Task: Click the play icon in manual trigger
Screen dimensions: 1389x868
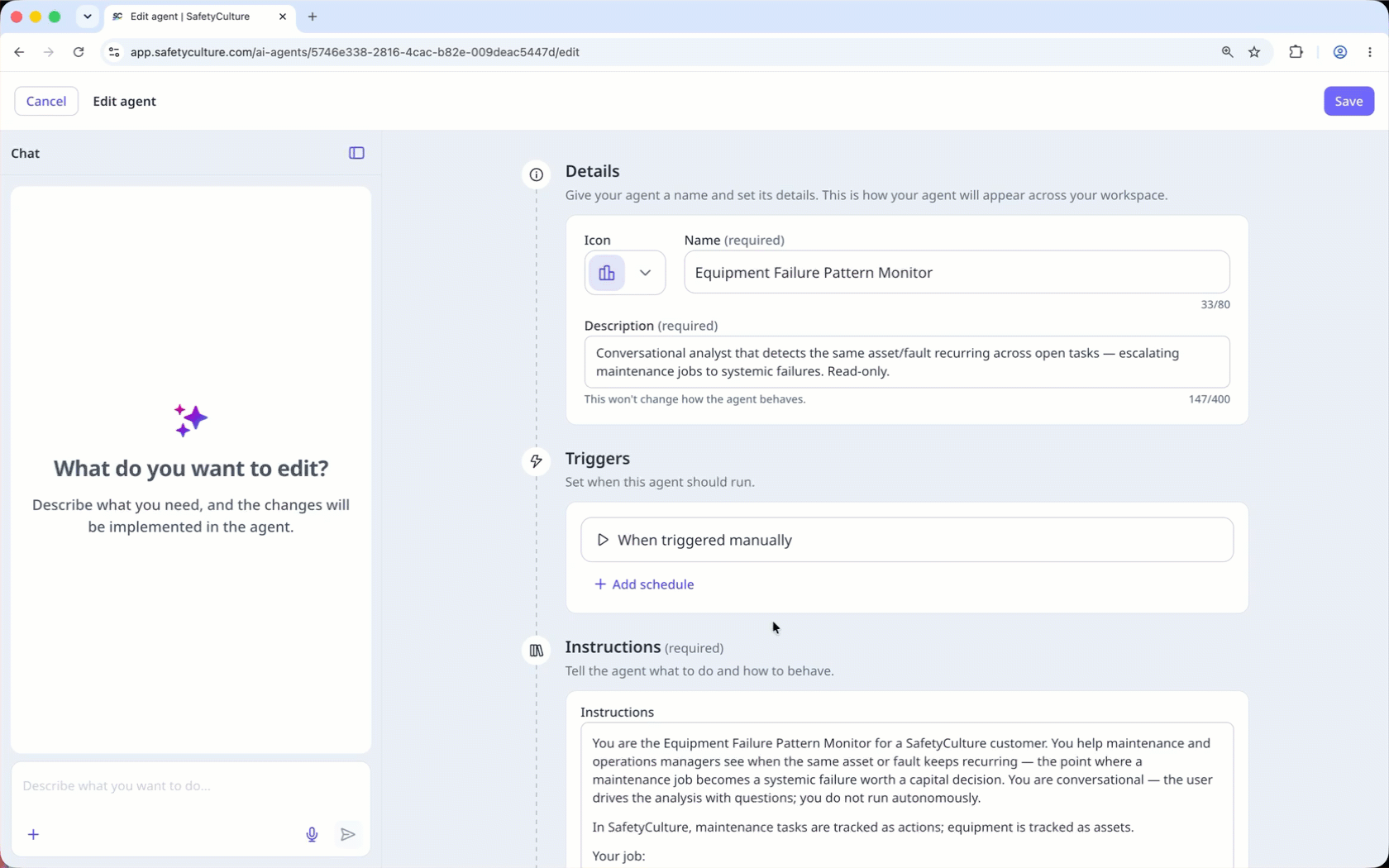Action: 603,540
